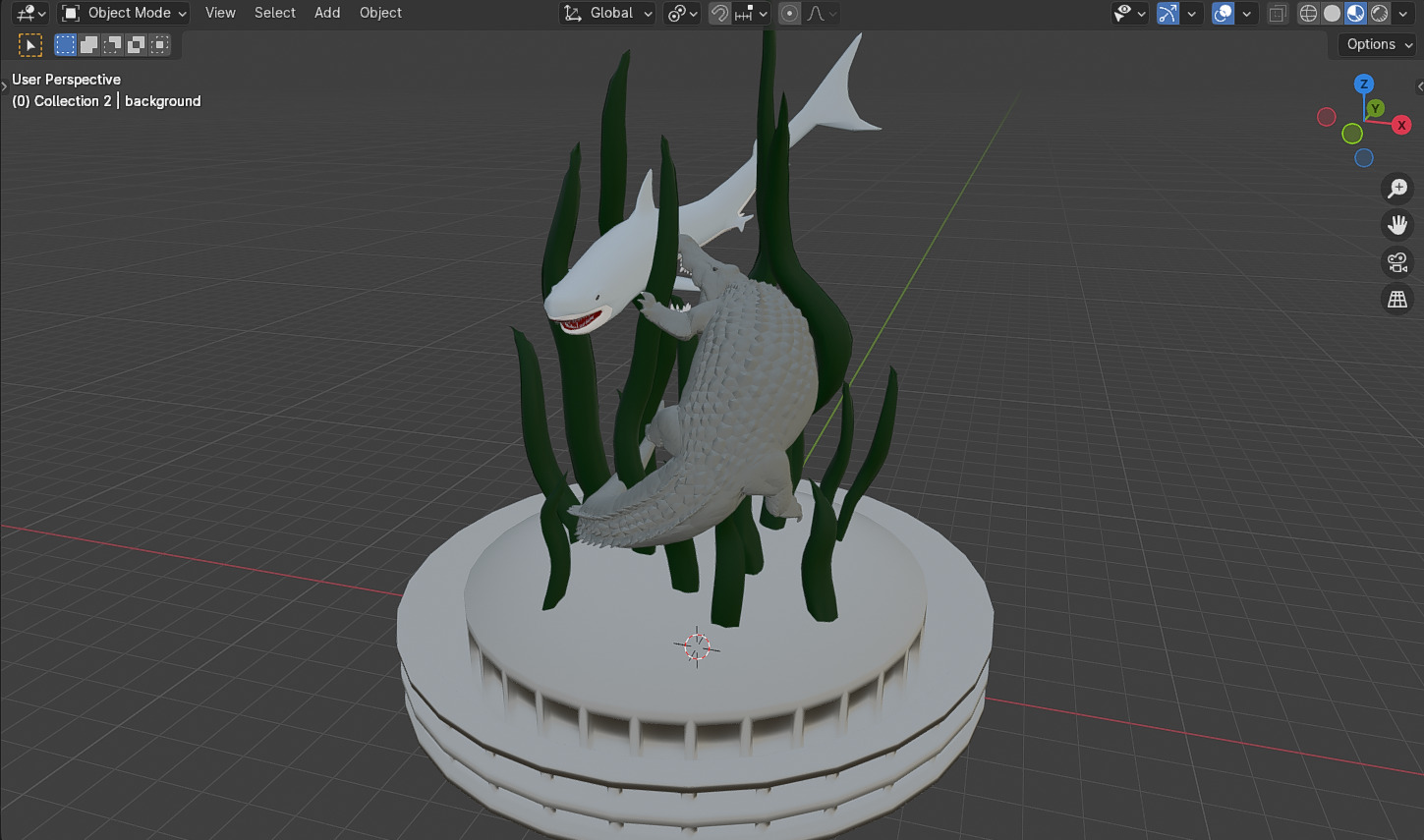Set selection mode to subtract
The height and width of the screenshot is (840, 1424).
[x=112, y=44]
